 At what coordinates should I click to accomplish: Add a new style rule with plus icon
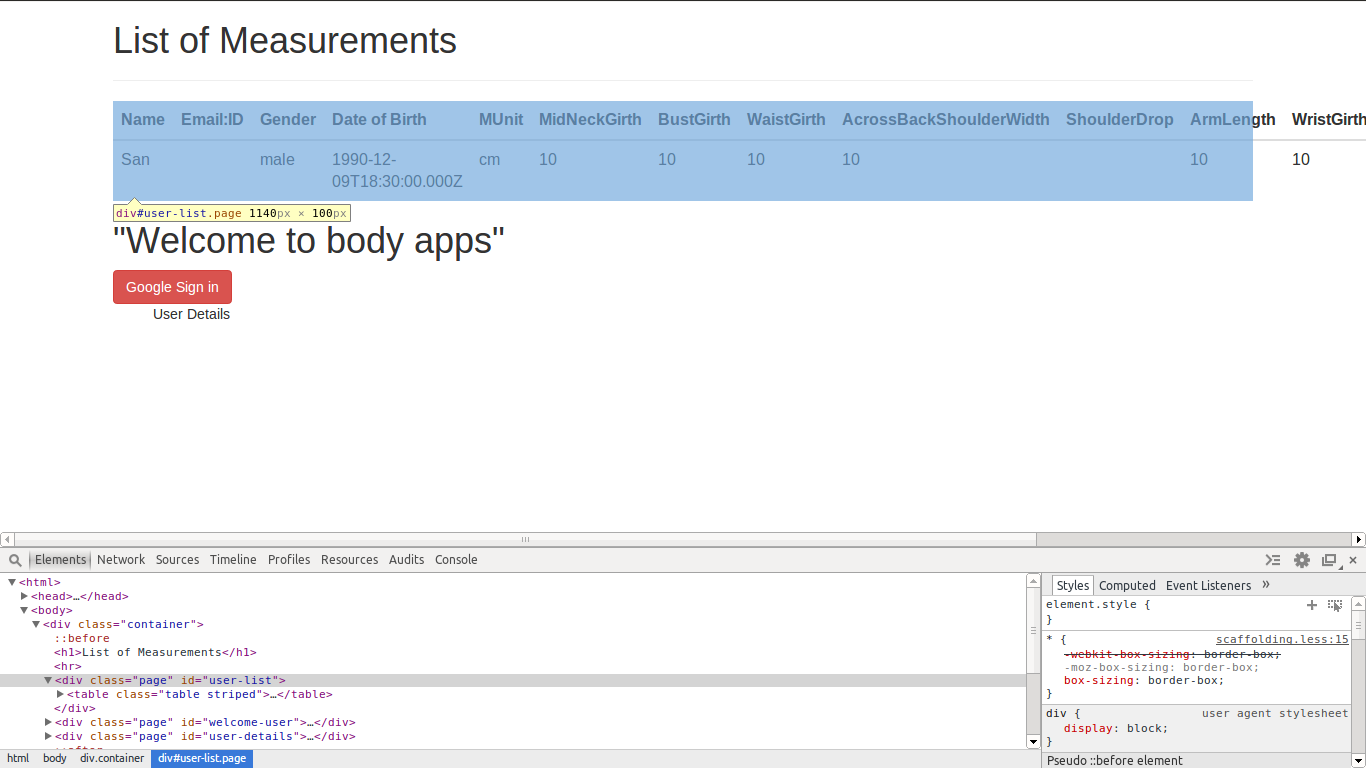click(x=1312, y=605)
